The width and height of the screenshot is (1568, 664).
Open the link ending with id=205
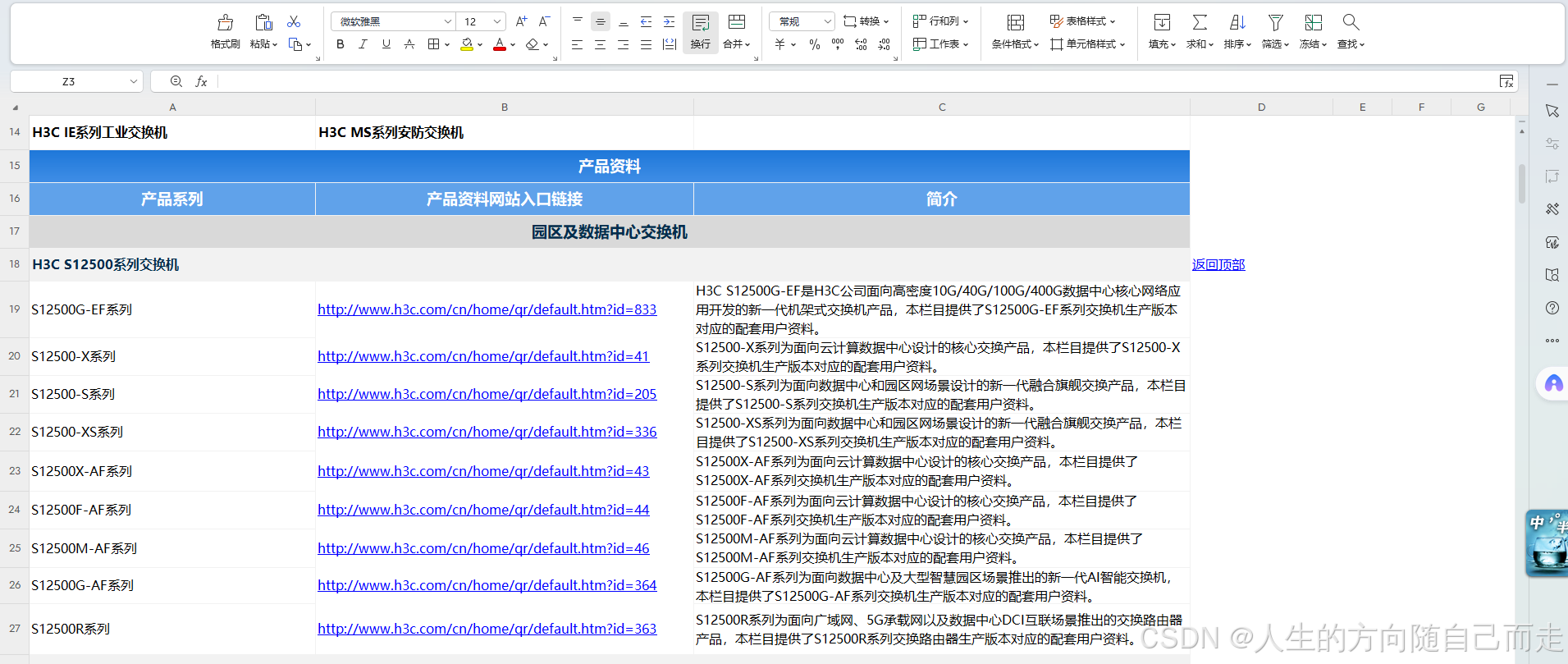pyautogui.click(x=487, y=394)
